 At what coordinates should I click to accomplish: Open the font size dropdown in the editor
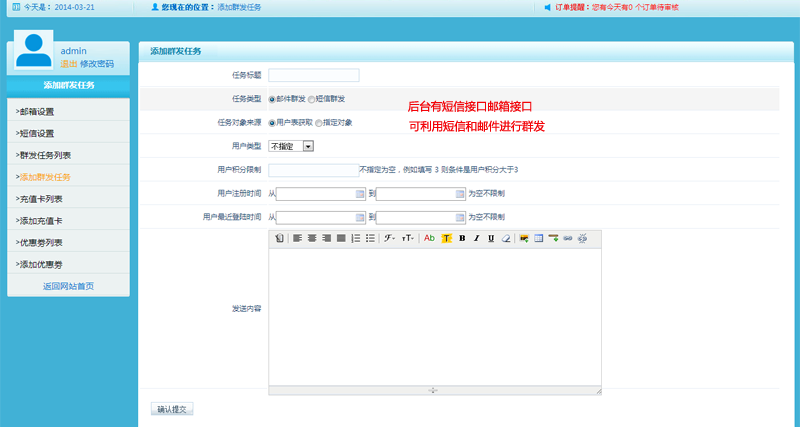(x=408, y=238)
